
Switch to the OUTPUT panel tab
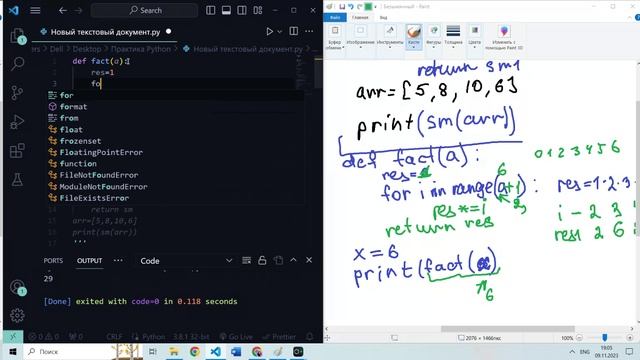(x=89, y=260)
